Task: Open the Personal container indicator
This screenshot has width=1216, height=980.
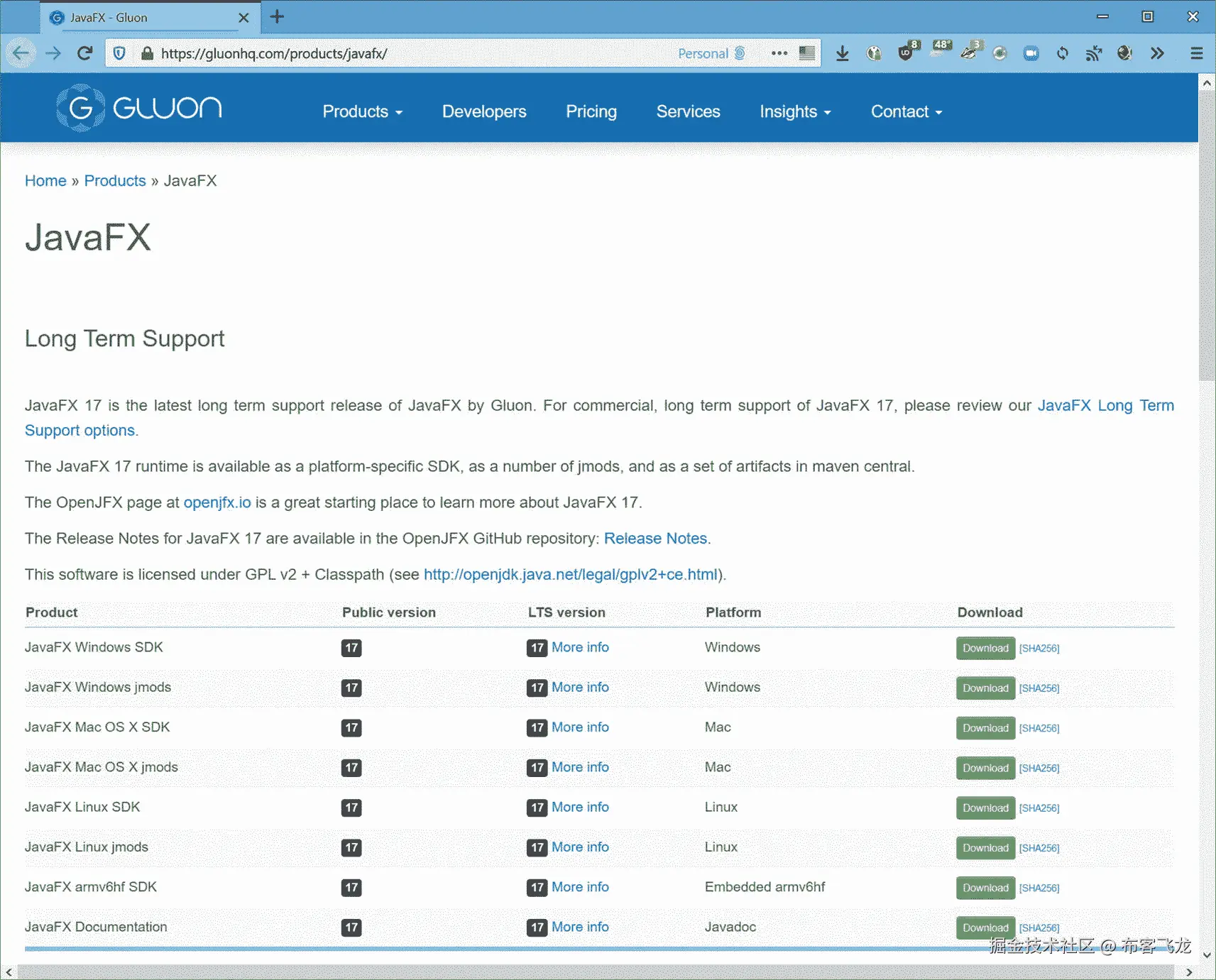Action: (711, 53)
